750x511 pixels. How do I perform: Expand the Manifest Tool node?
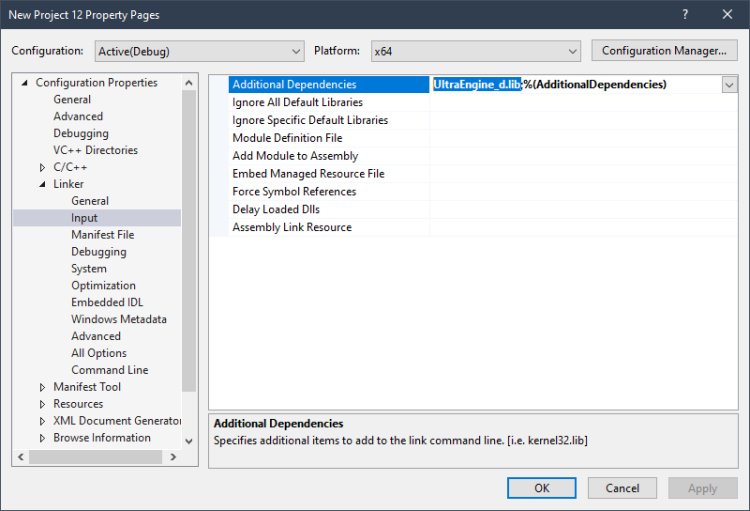[x=42, y=387]
